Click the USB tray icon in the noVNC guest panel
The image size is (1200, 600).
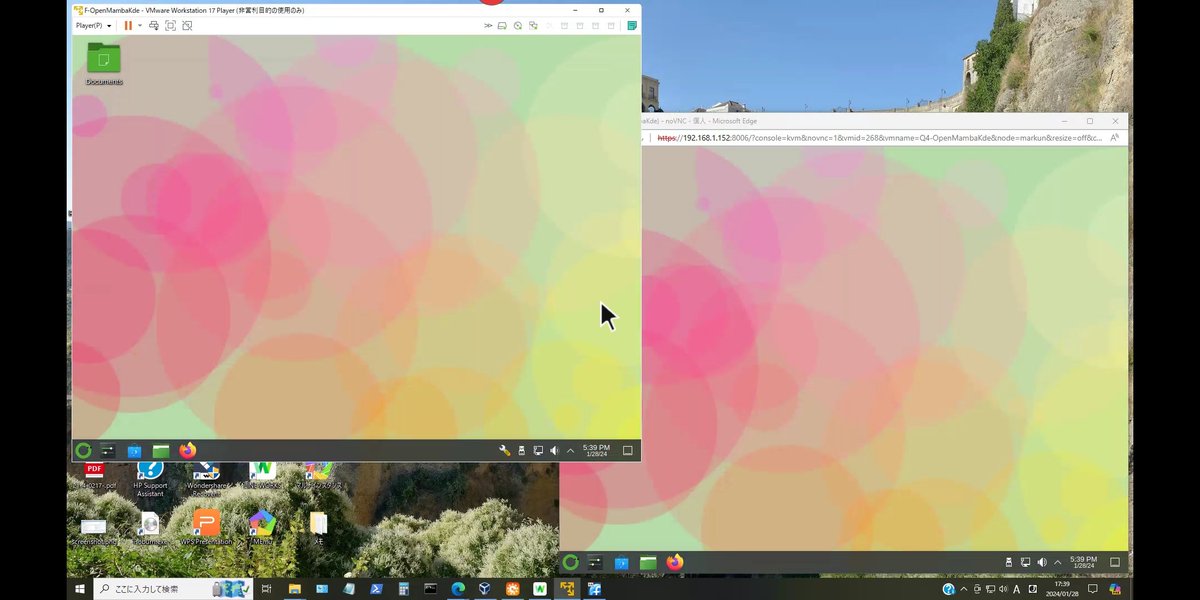click(1009, 563)
